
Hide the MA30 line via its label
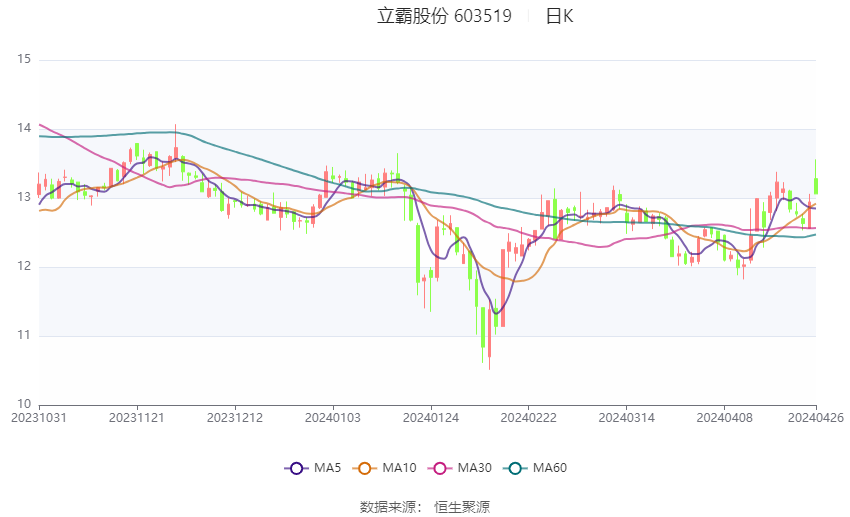tap(474, 468)
